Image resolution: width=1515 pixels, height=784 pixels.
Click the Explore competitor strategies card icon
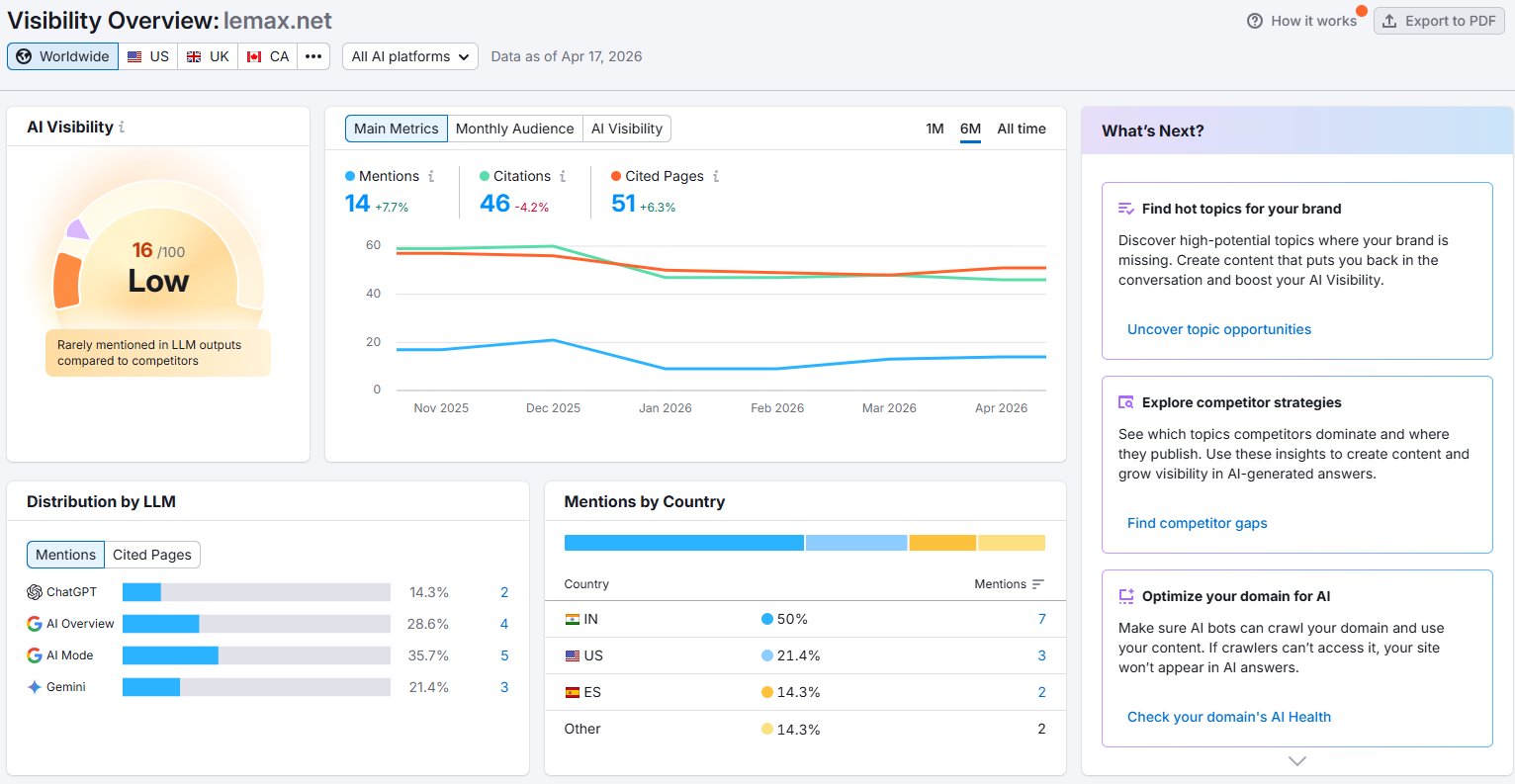tap(1126, 402)
